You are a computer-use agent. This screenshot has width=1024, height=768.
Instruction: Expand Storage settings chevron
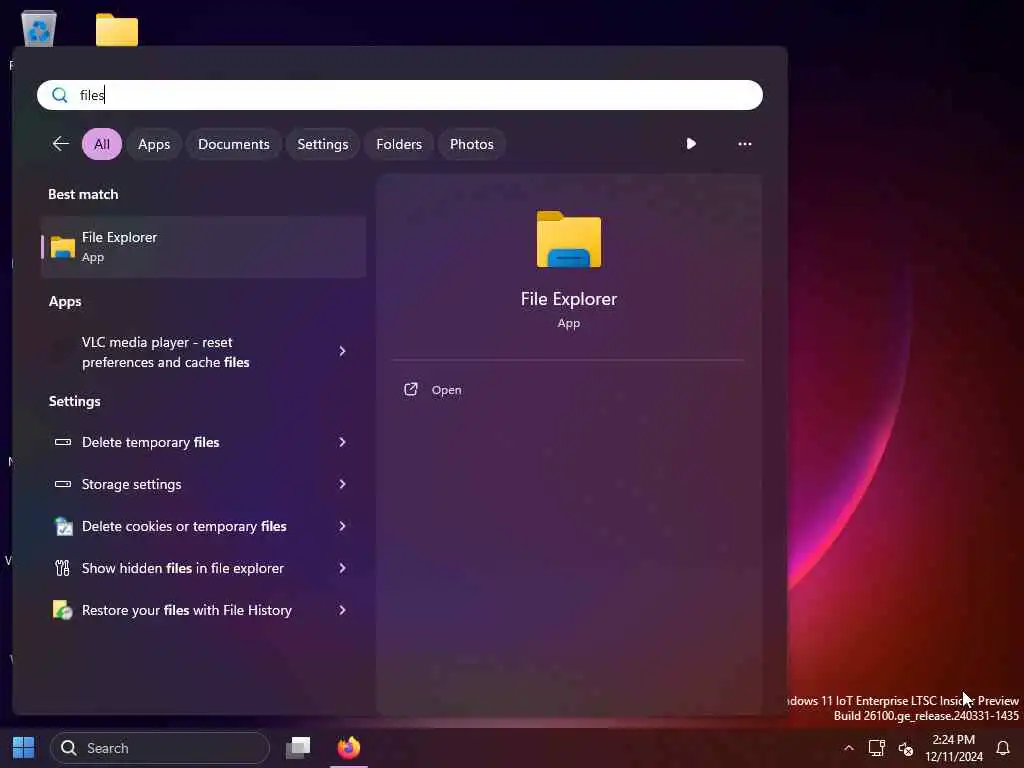click(x=342, y=484)
